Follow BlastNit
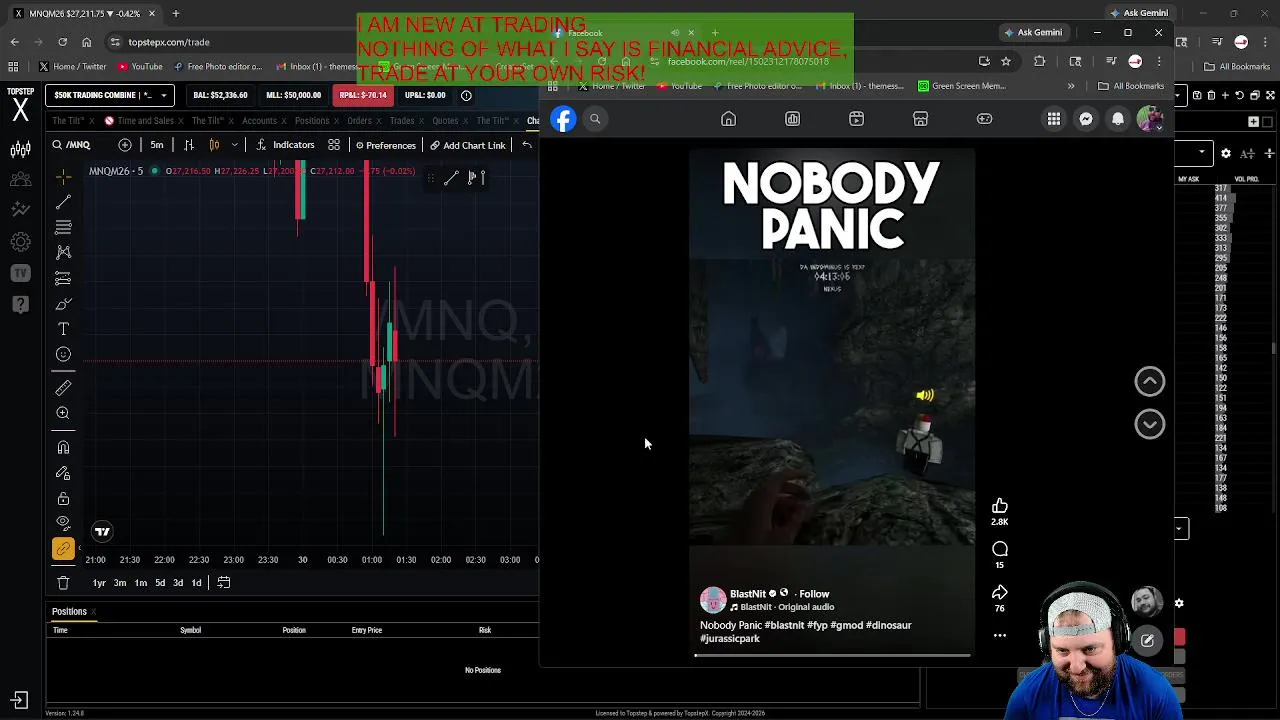The image size is (1280, 720). [814, 594]
